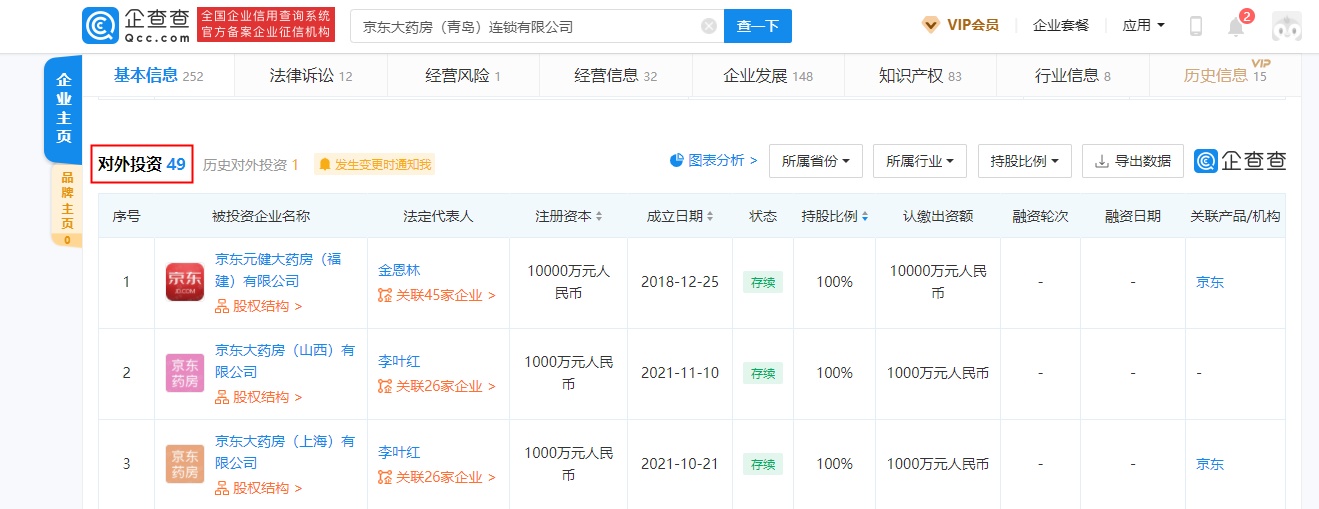
Task: Click 存续 status in row 1
Action: pos(763,282)
